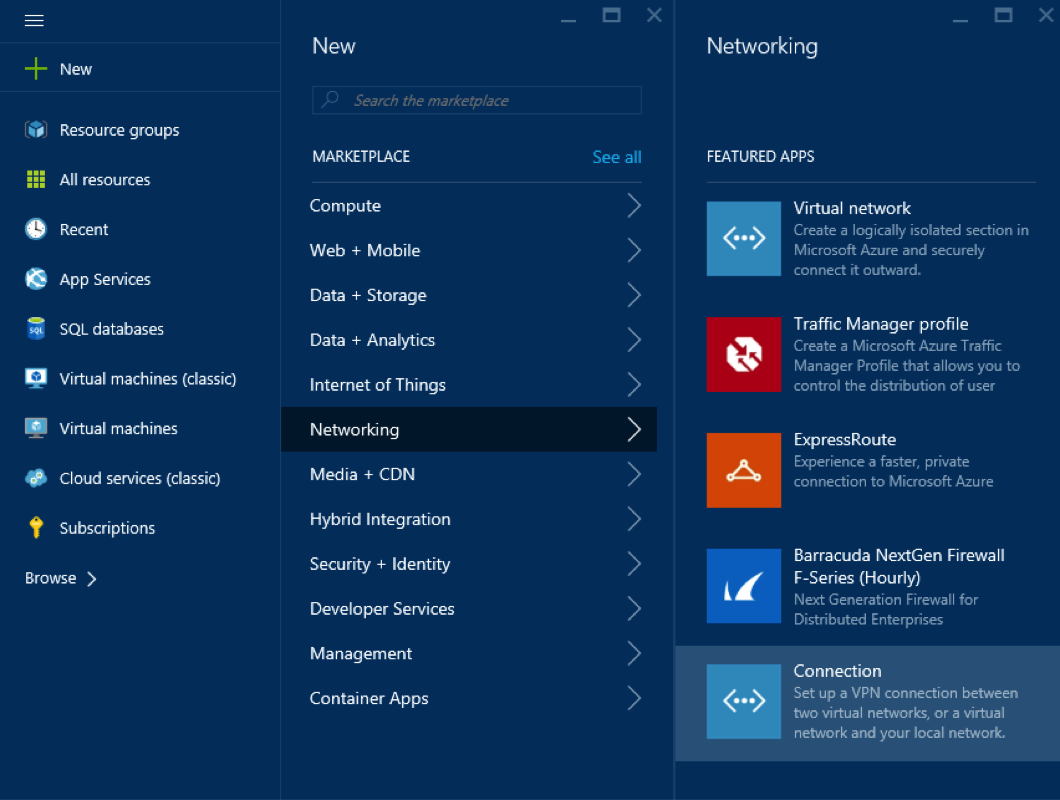Click Data + Storage category label

[x=368, y=296]
